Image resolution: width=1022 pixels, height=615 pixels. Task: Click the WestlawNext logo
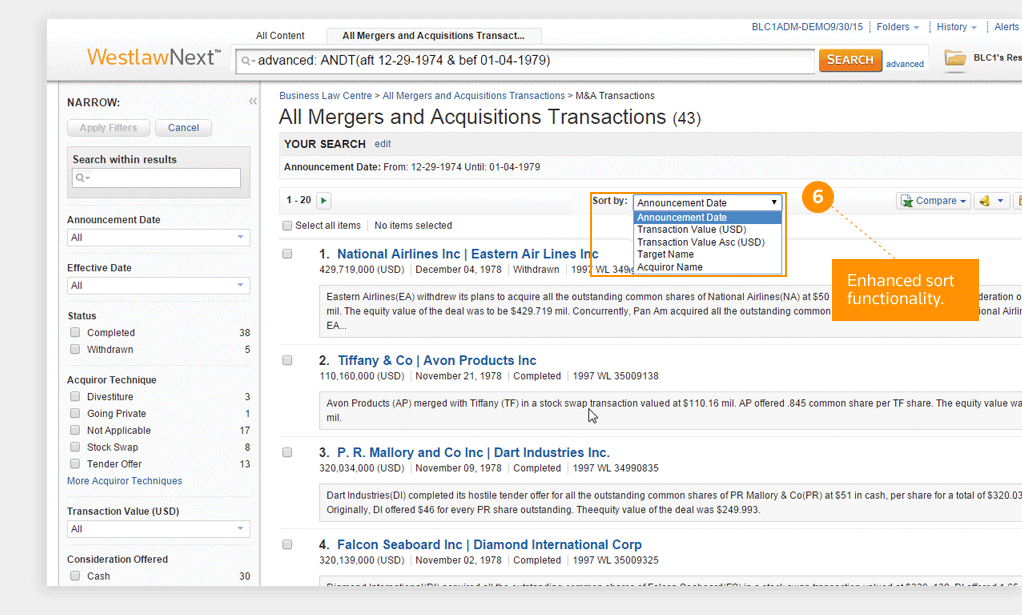coord(153,58)
